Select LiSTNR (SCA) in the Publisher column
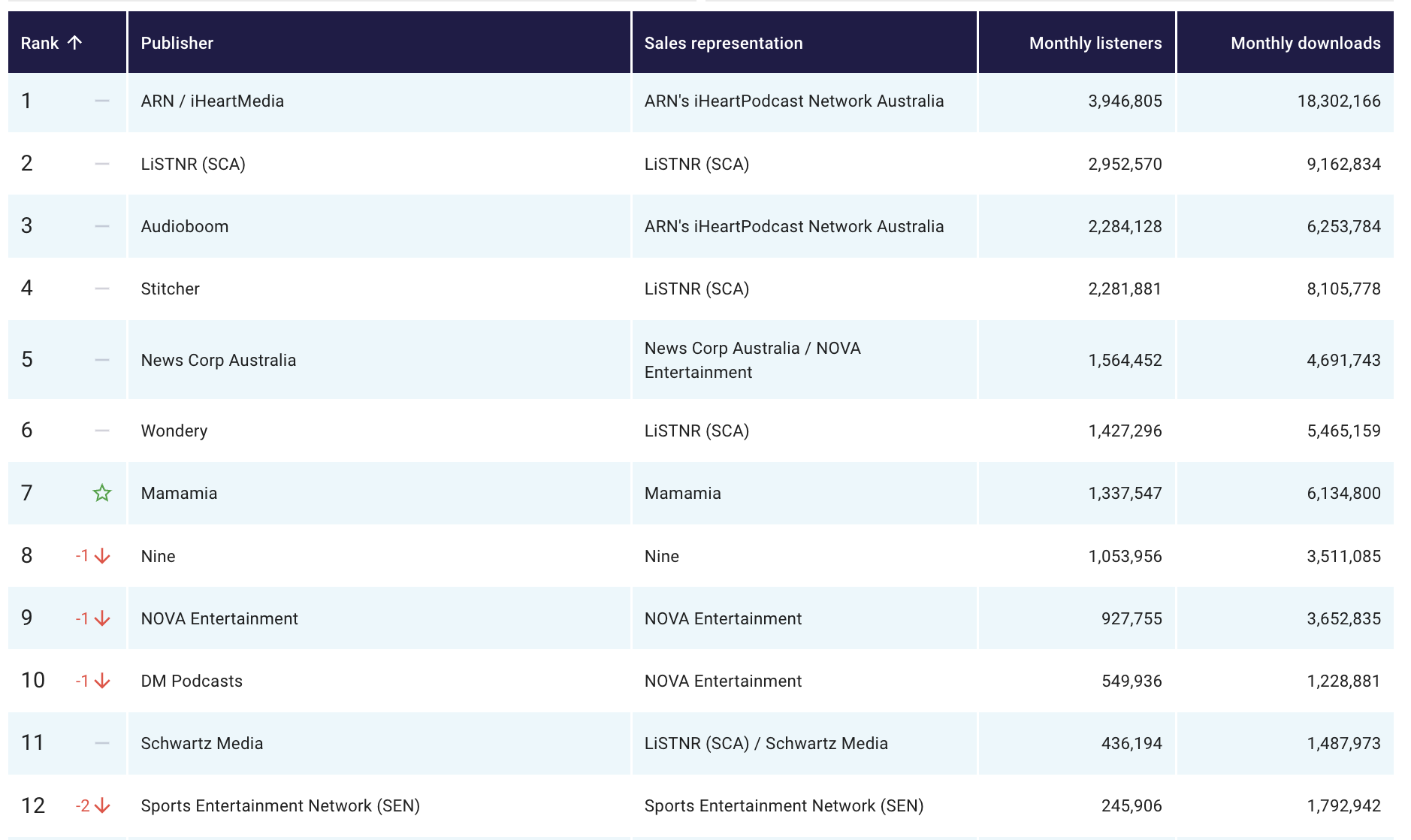The width and height of the screenshot is (1411, 840). click(x=193, y=164)
